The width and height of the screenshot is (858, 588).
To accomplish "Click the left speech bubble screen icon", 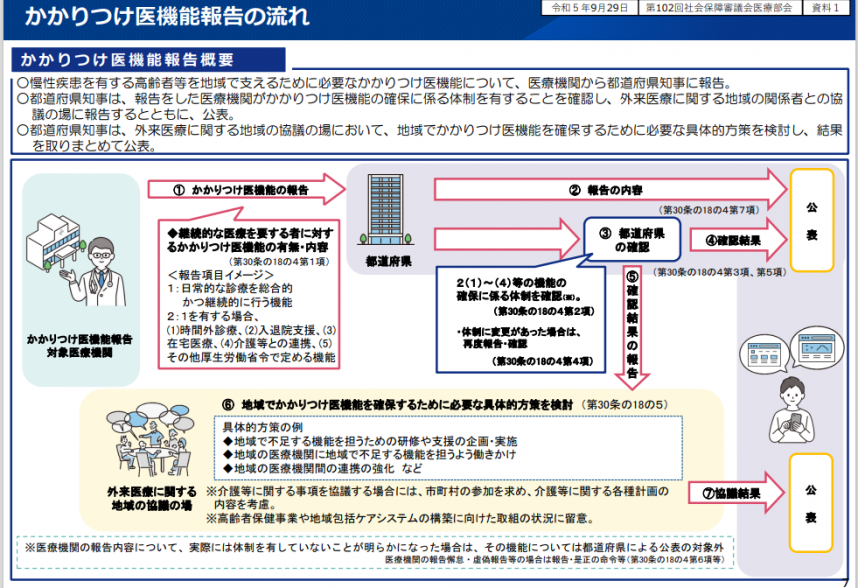I will point(766,354).
